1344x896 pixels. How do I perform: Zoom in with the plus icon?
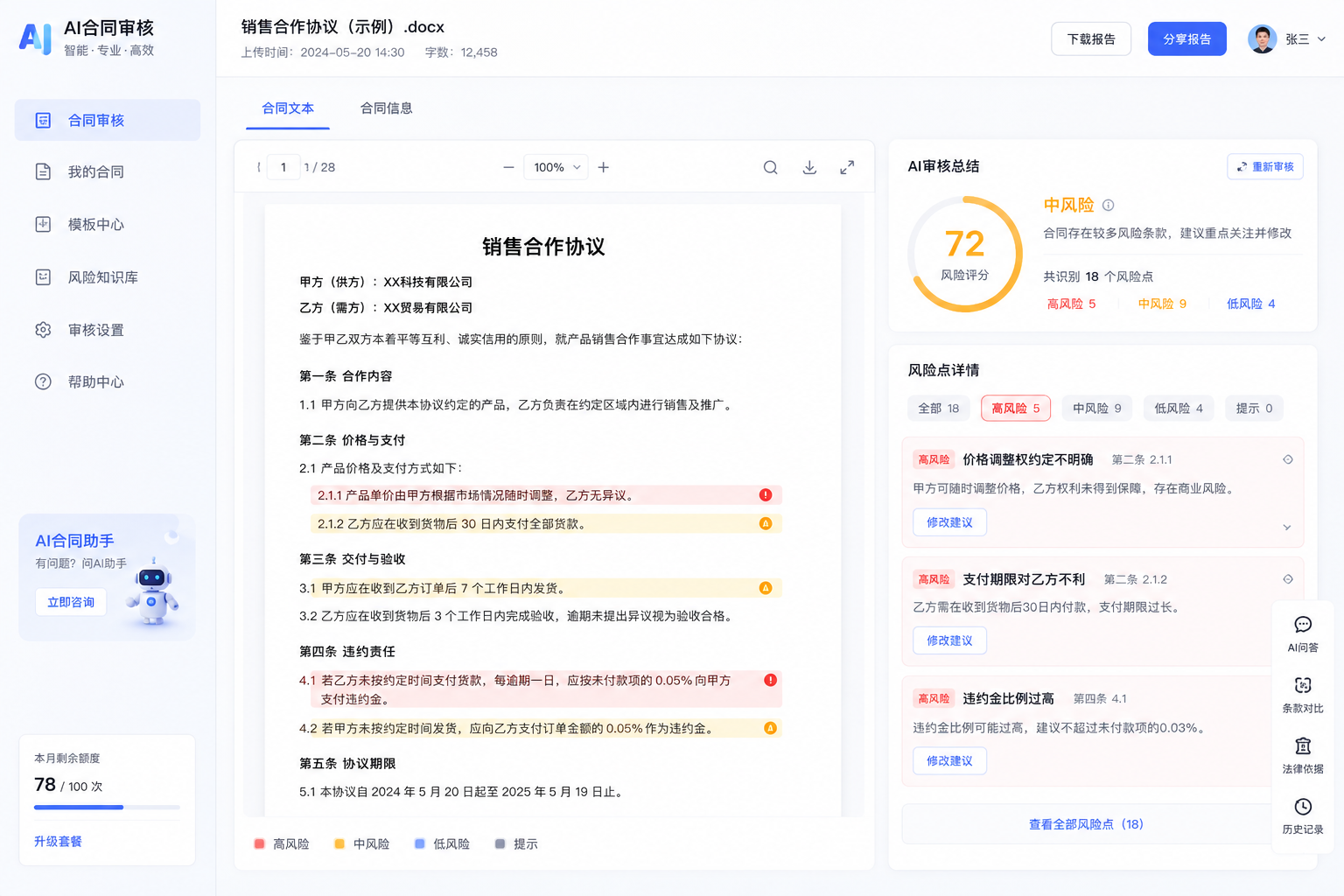pos(604,167)
